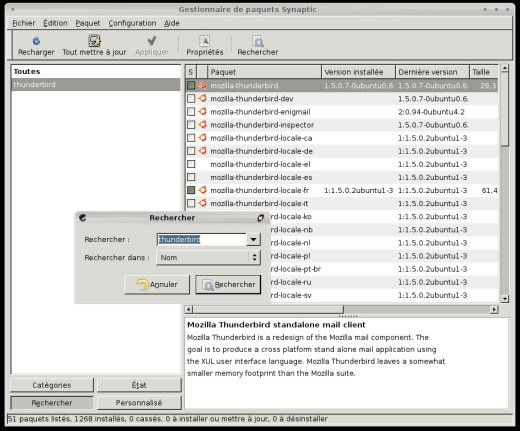Click the État filter button
Screen dimensions: 520x431
pos(139,385)
